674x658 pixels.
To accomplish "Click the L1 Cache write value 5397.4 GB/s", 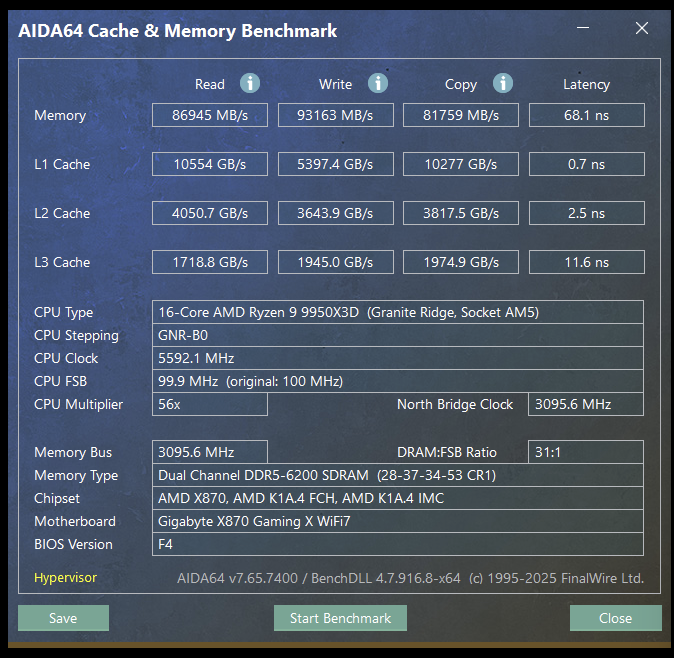I will [x=336, y=164].
